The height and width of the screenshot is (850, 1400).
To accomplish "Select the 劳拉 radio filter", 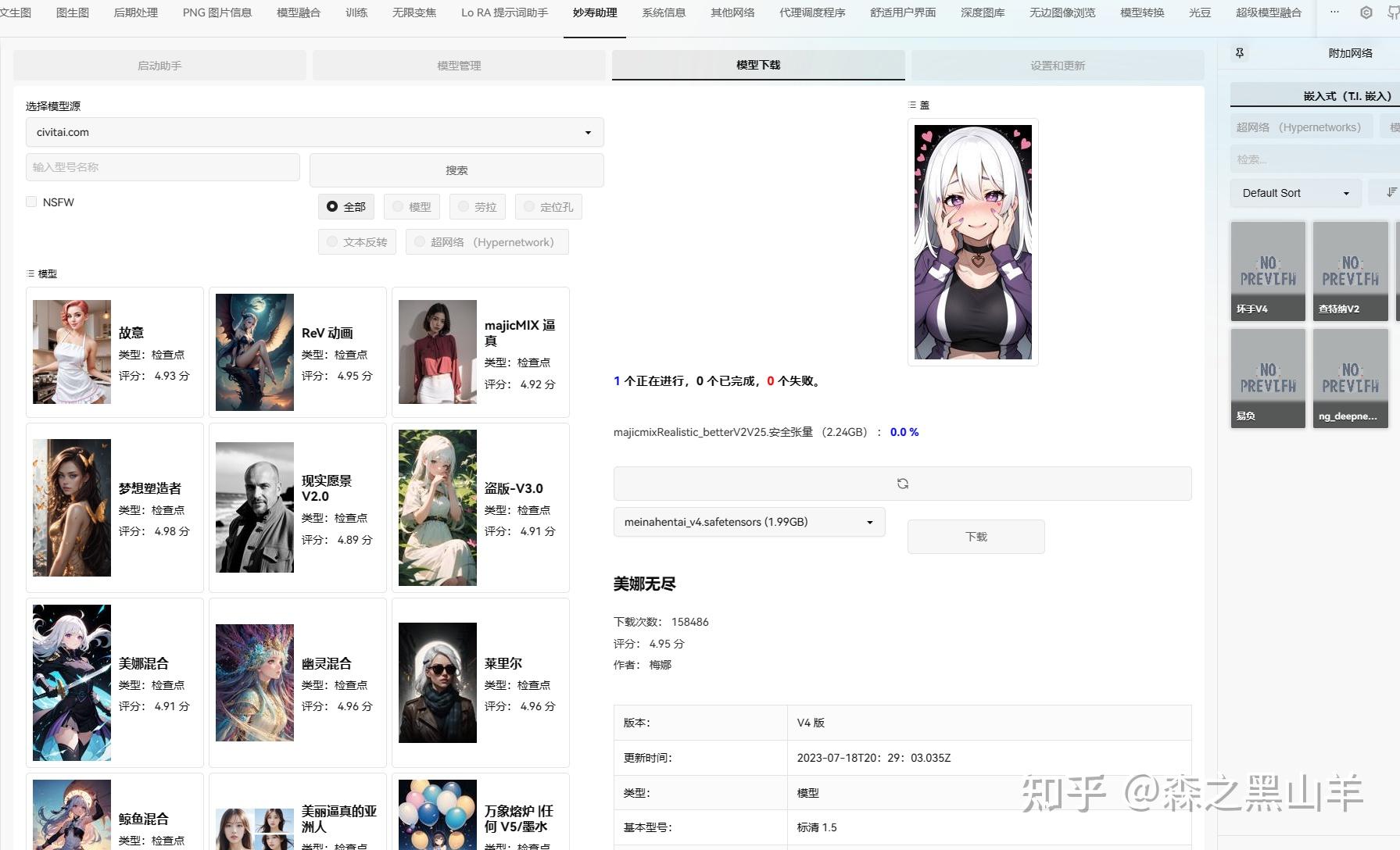I will (477, 207).
